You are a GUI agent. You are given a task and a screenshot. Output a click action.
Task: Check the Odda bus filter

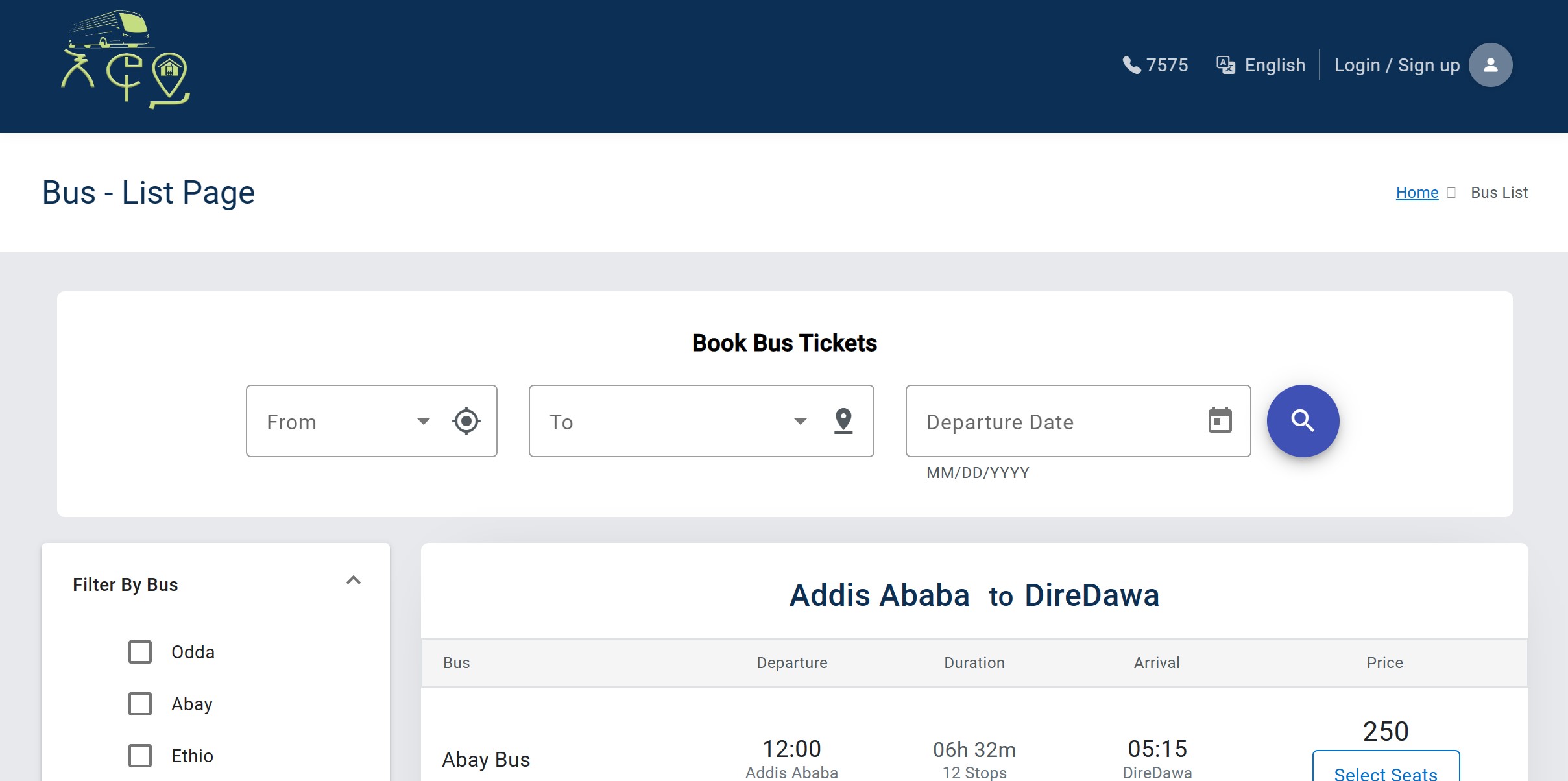tap(140, 652)
